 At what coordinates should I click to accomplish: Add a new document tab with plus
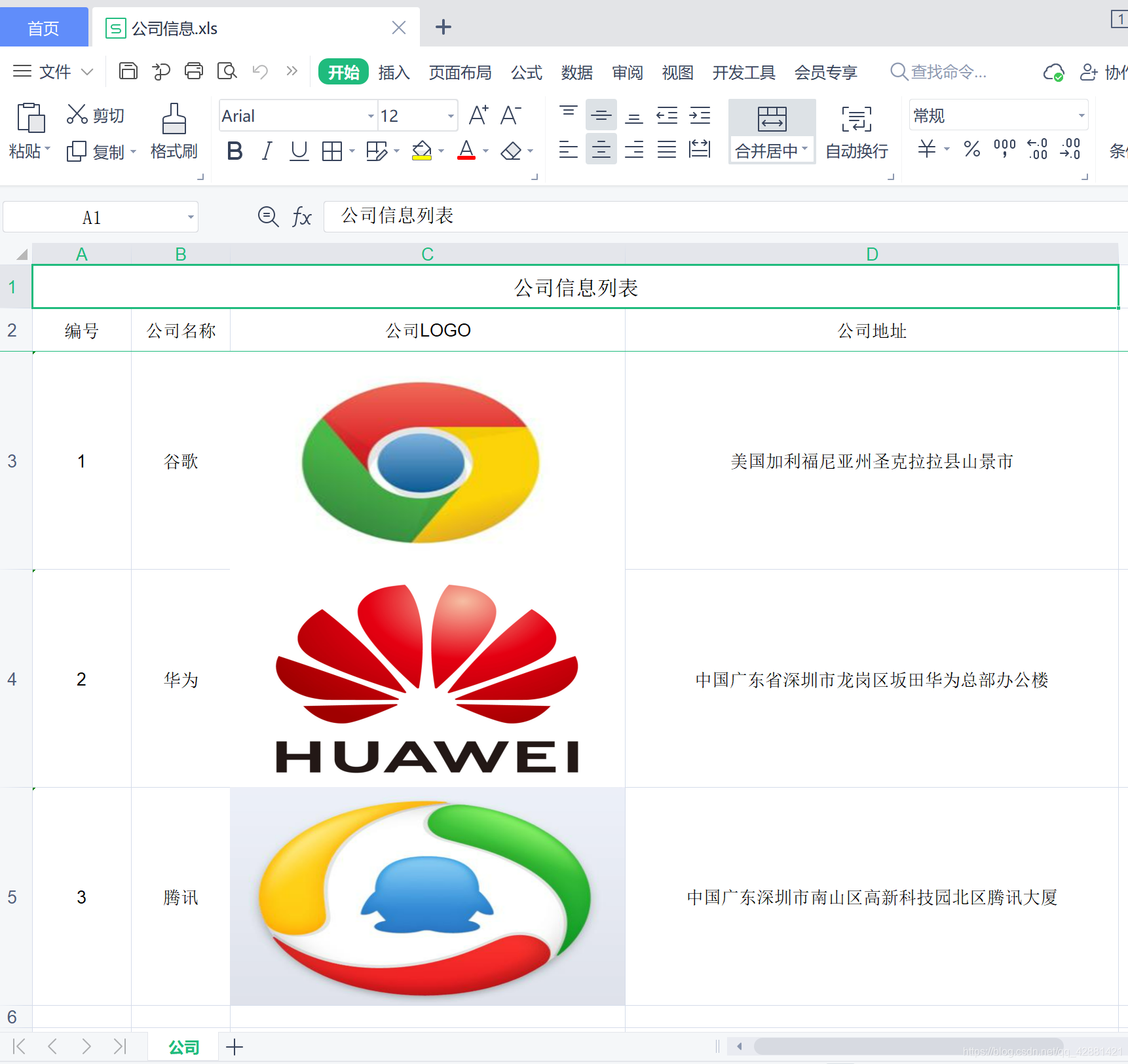[x=443, y=27]
